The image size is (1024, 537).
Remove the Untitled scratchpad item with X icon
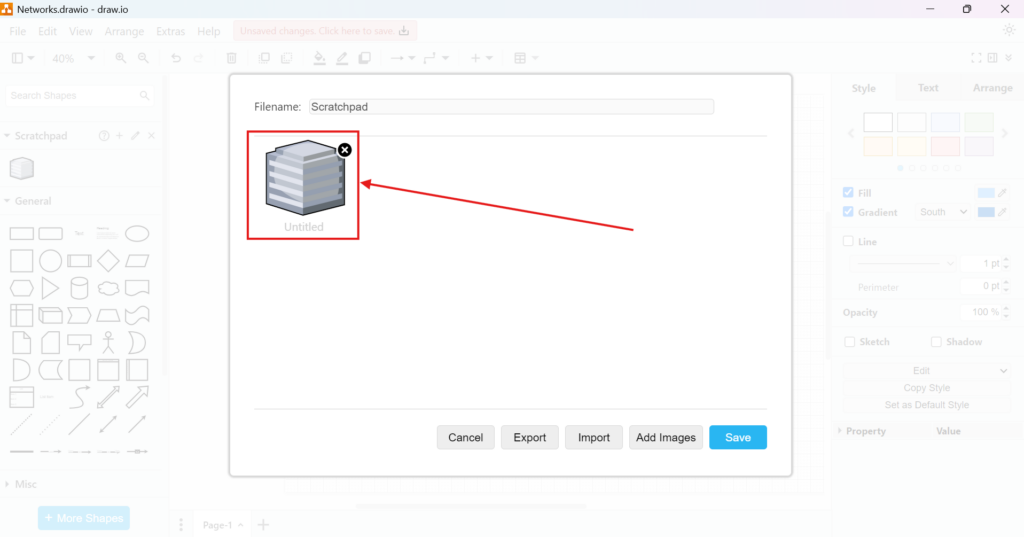click(345, 150)
